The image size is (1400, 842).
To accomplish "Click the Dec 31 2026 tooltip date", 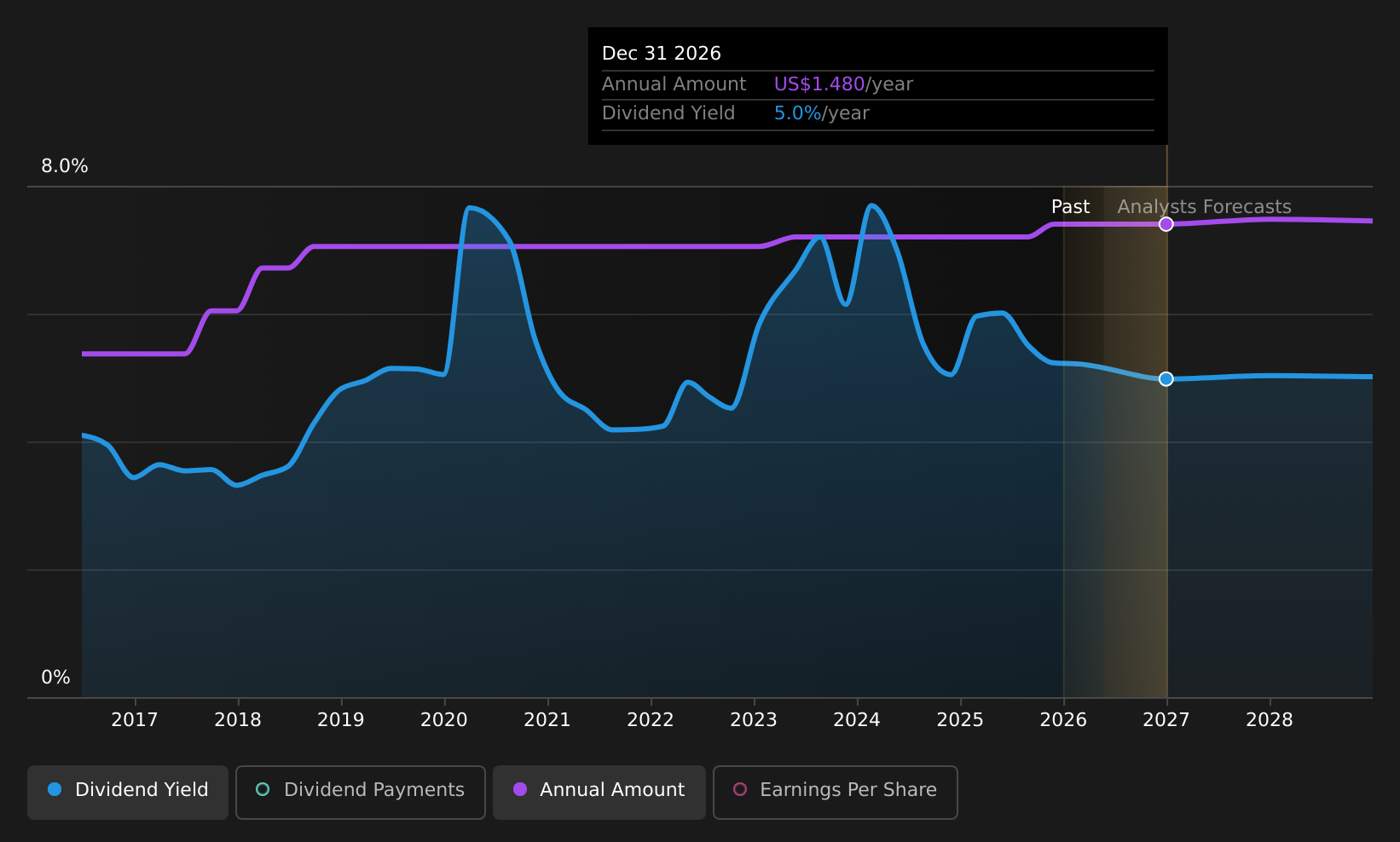I will (x=662, y=54).
